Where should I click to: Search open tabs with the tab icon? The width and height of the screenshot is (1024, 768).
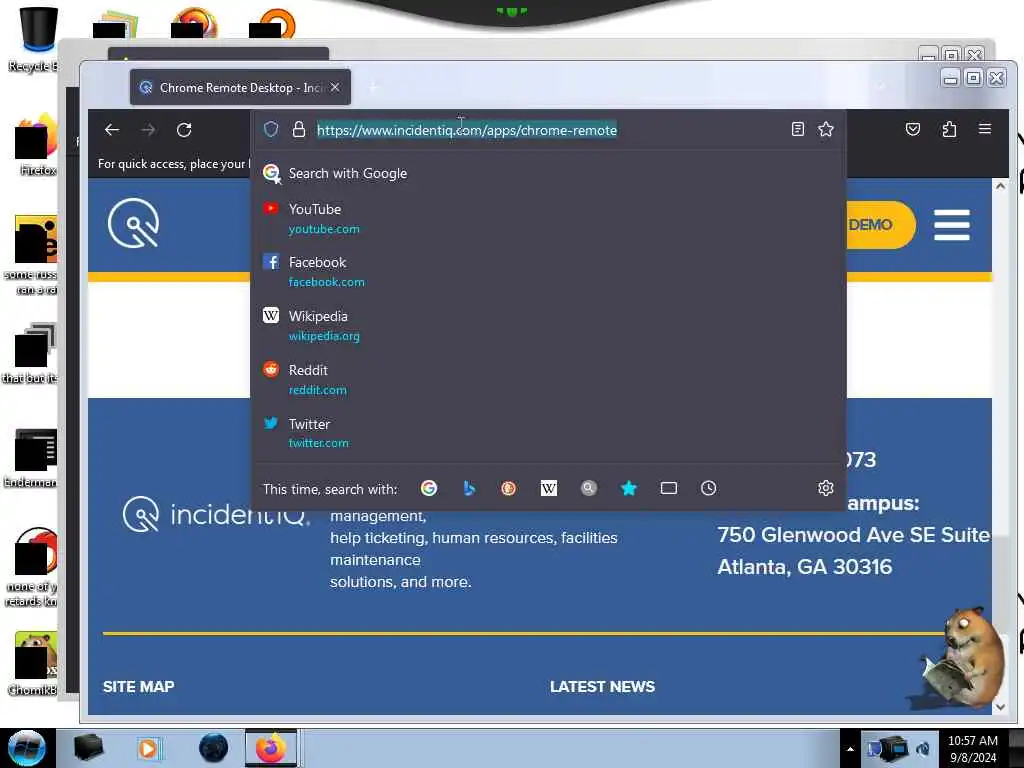tap(669, 488)
